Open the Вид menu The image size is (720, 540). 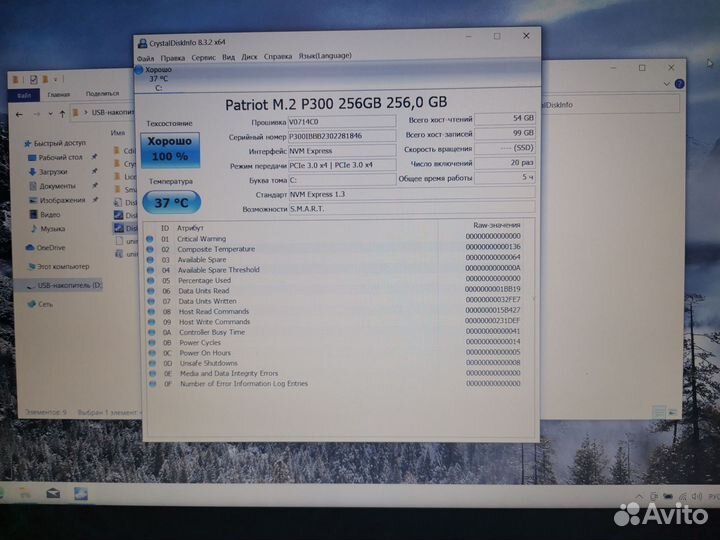228,57
